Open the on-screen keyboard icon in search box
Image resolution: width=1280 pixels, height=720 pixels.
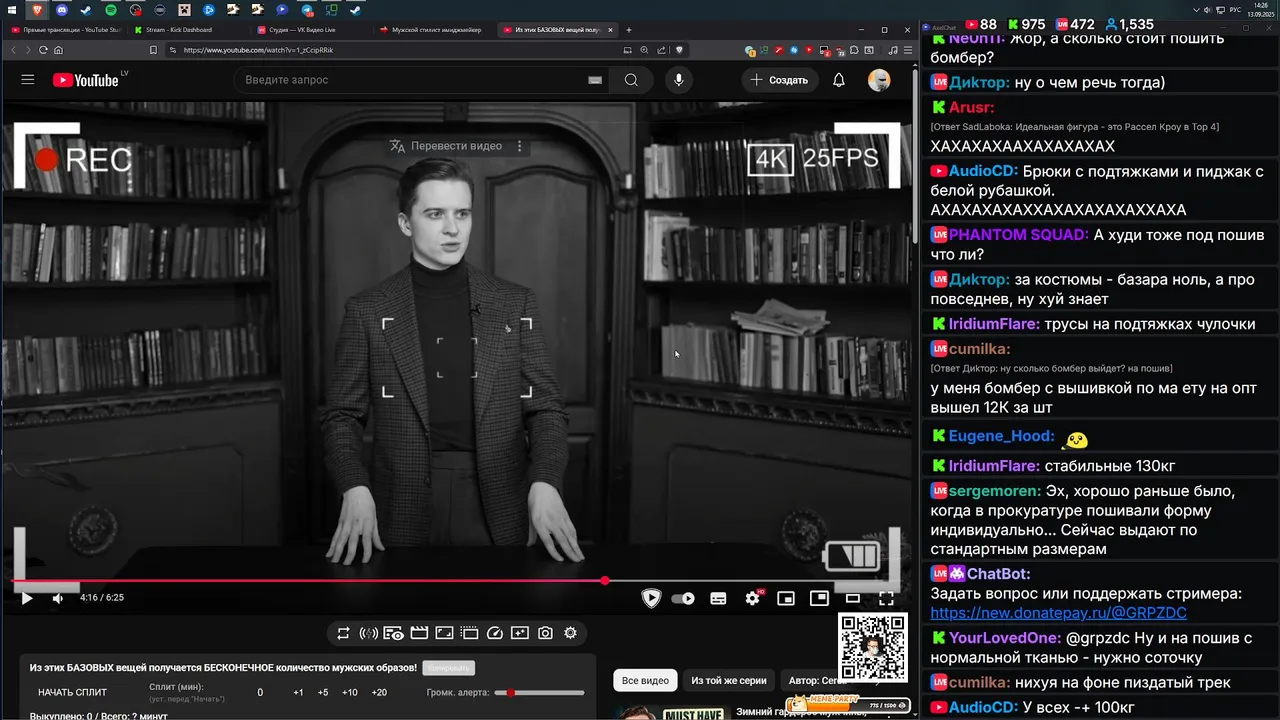[x=595, y=80]
